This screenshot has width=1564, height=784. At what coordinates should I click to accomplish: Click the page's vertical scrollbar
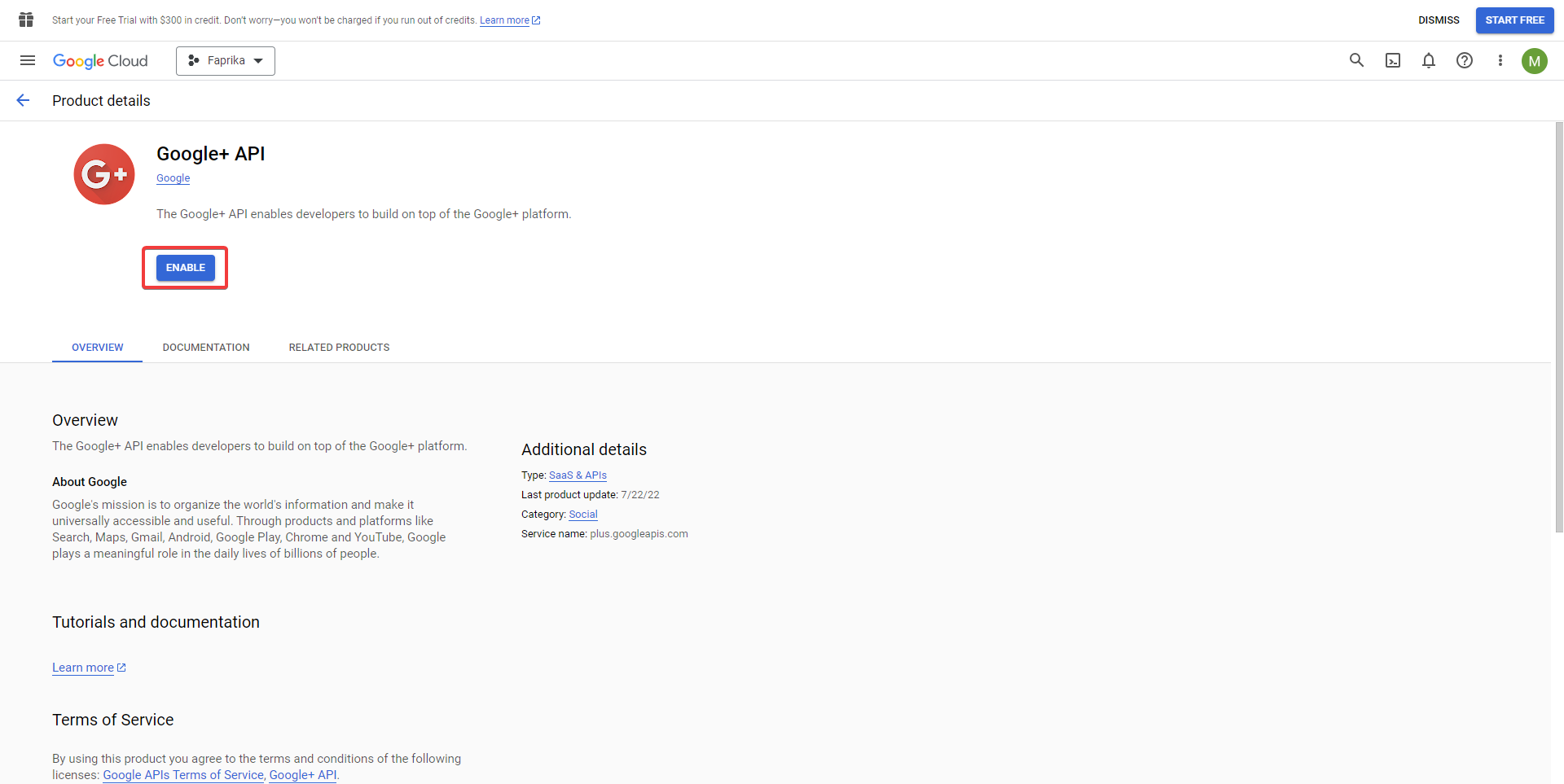click(1559, 326)
